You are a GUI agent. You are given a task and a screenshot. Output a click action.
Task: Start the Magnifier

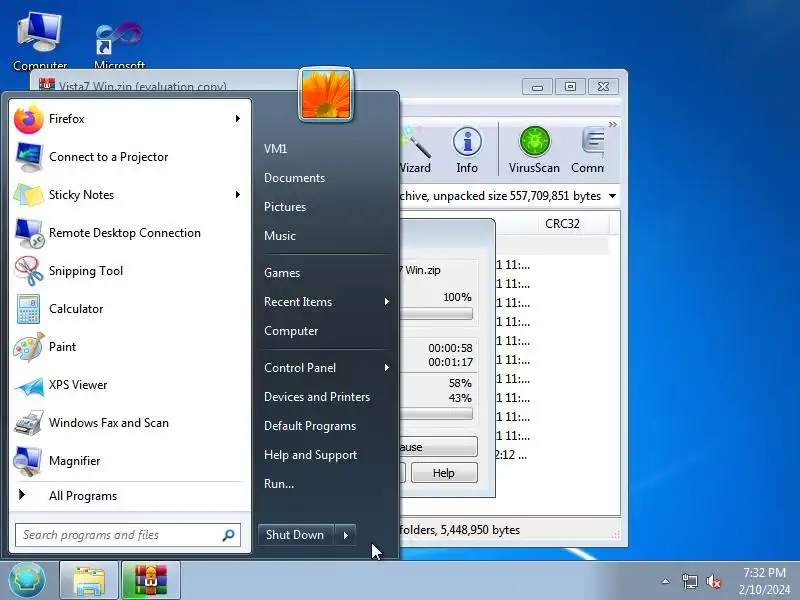click(x=129, y=461)
